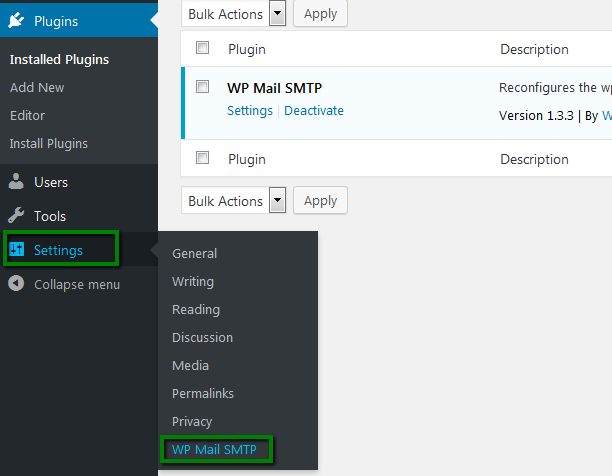Open the top Bulk Actions dropdown
Viewport: 612px width, 476px height.
[x=233, y=14]
